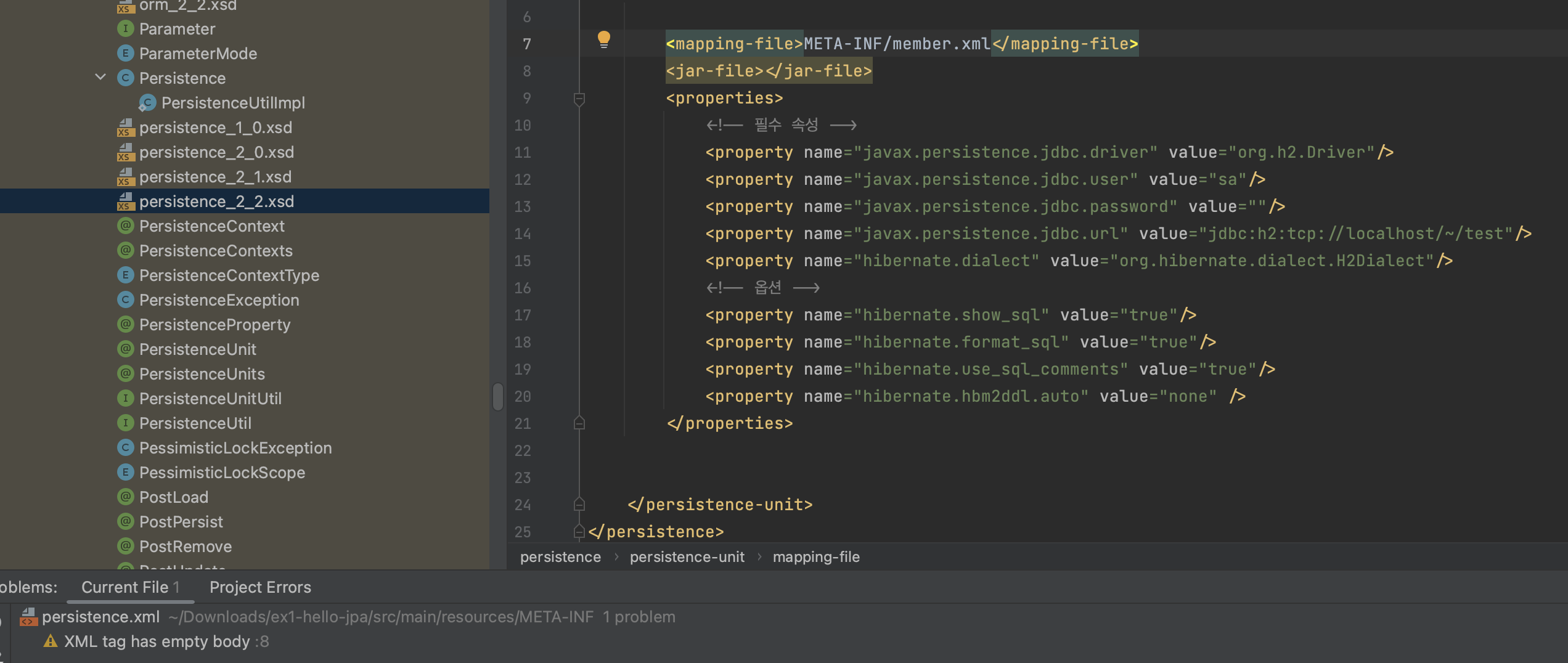The width and height of the screenshot is (1568, 663).
Task: Click the PostRemove annotation icon
Action: click(126, 546)
